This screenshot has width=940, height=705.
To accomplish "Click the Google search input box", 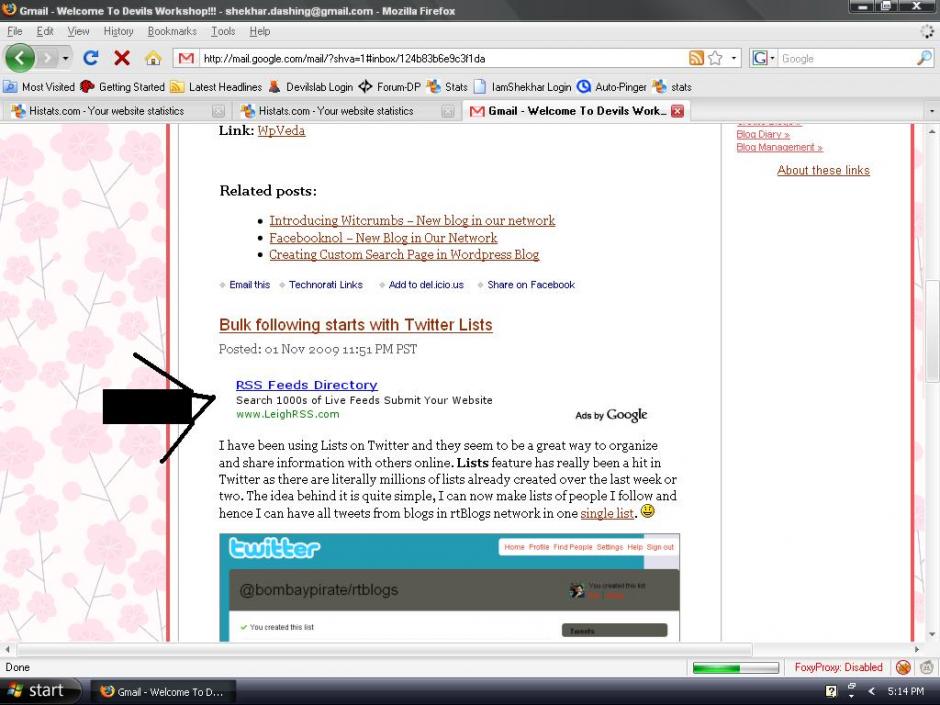I will pyautogui.click(x=846, y=58).
